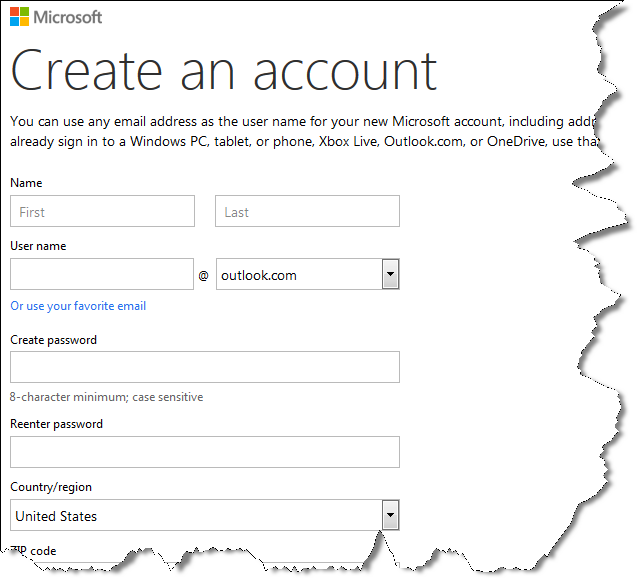Click the 'Country/region' label
Image resolution: width=637 pixels, height=578 pixels.
[51, 487]
